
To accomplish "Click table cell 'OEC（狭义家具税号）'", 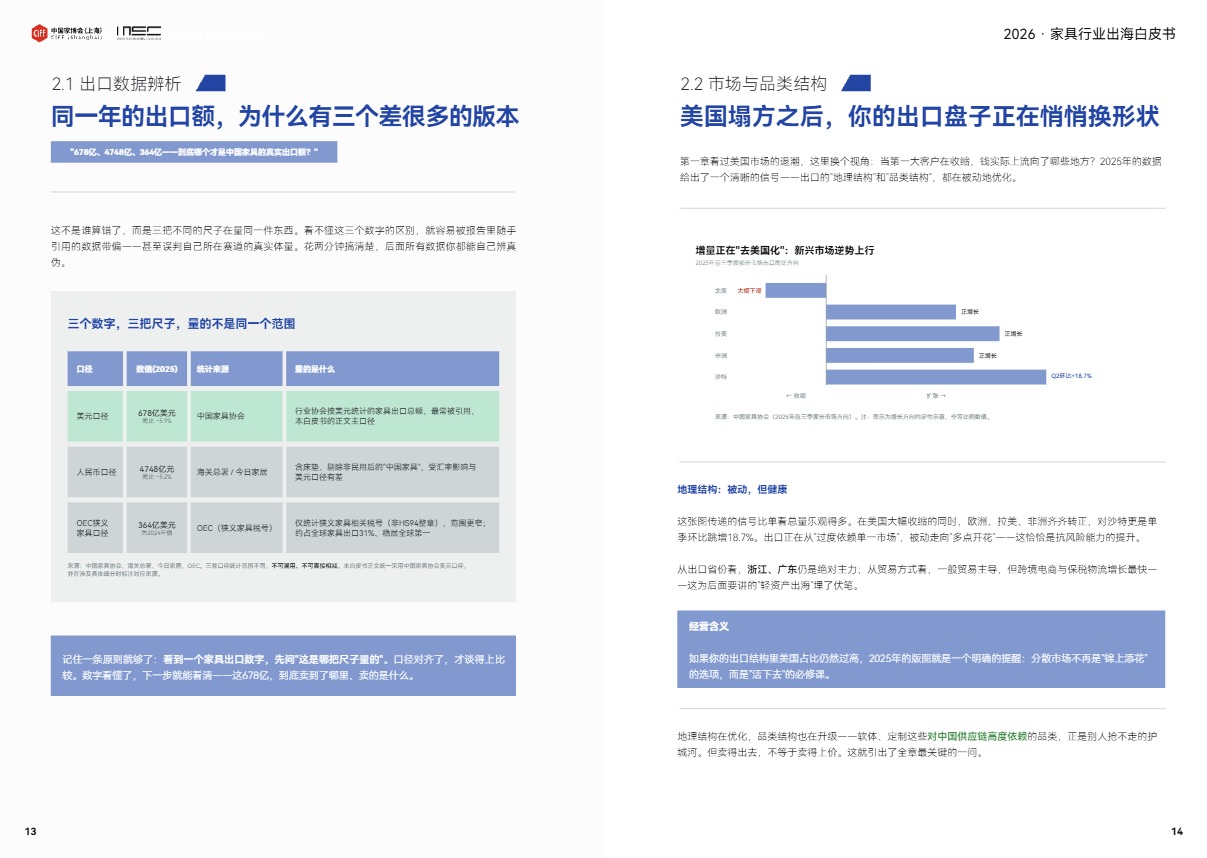I will [x=235, y=527].
